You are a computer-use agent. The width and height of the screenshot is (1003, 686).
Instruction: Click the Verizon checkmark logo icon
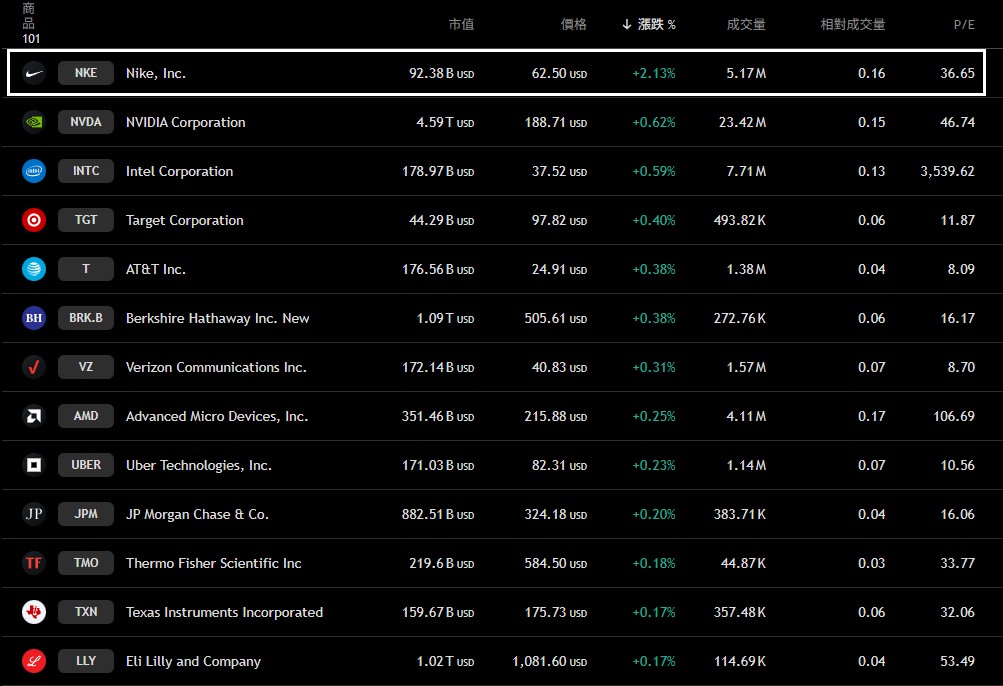click(34, 367)
